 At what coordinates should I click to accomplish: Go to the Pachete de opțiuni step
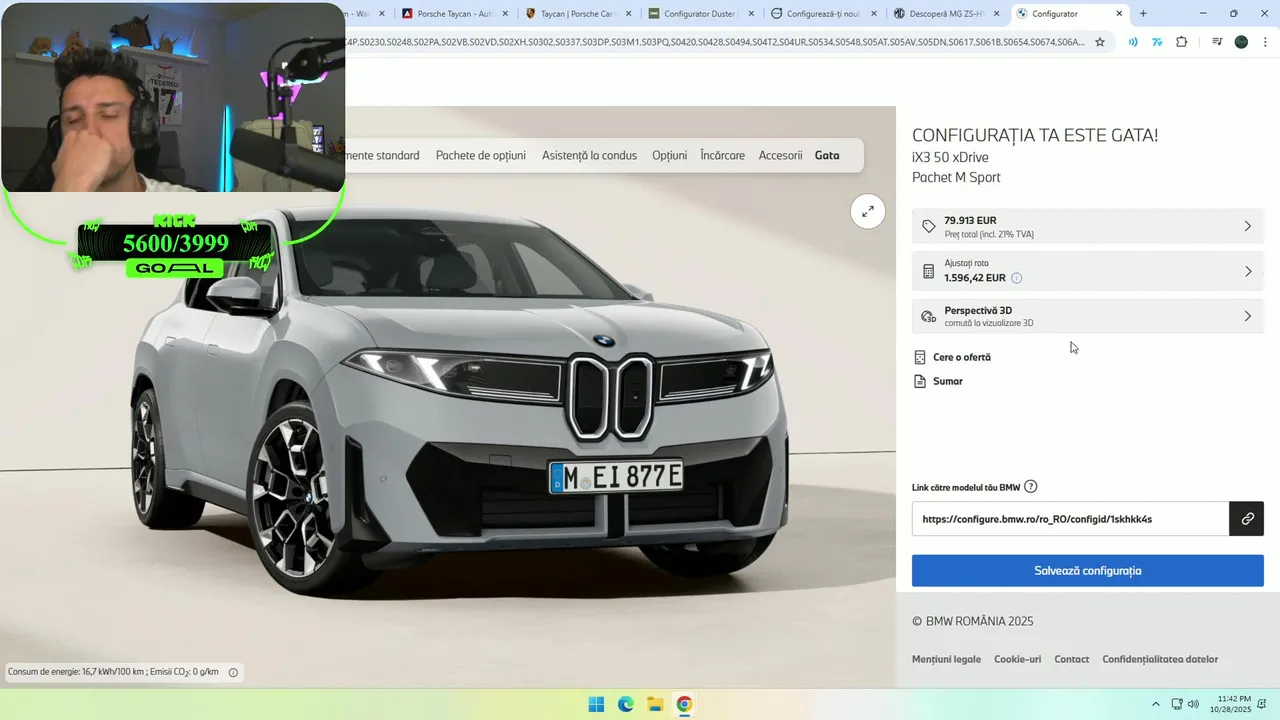point(481,155)
